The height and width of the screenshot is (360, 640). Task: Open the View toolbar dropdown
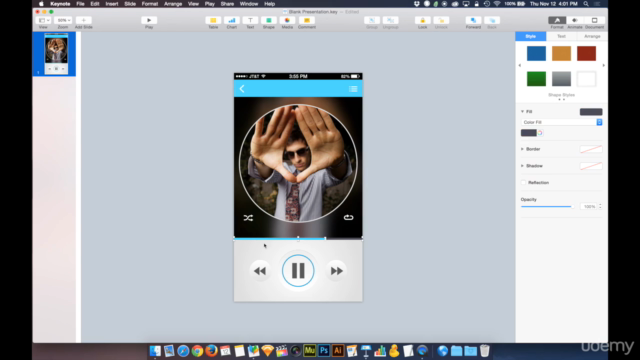pos(43,20)
